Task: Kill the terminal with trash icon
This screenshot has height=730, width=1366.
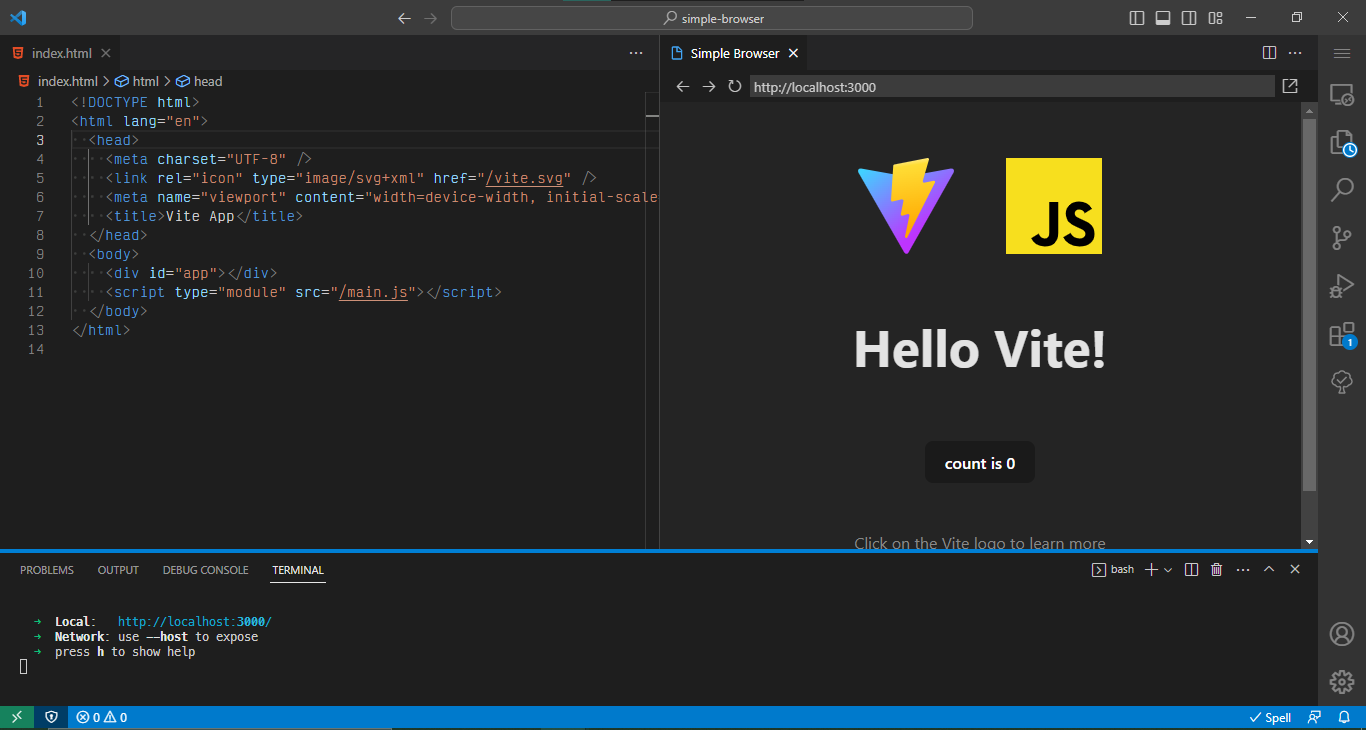Action: [1216, 569]
